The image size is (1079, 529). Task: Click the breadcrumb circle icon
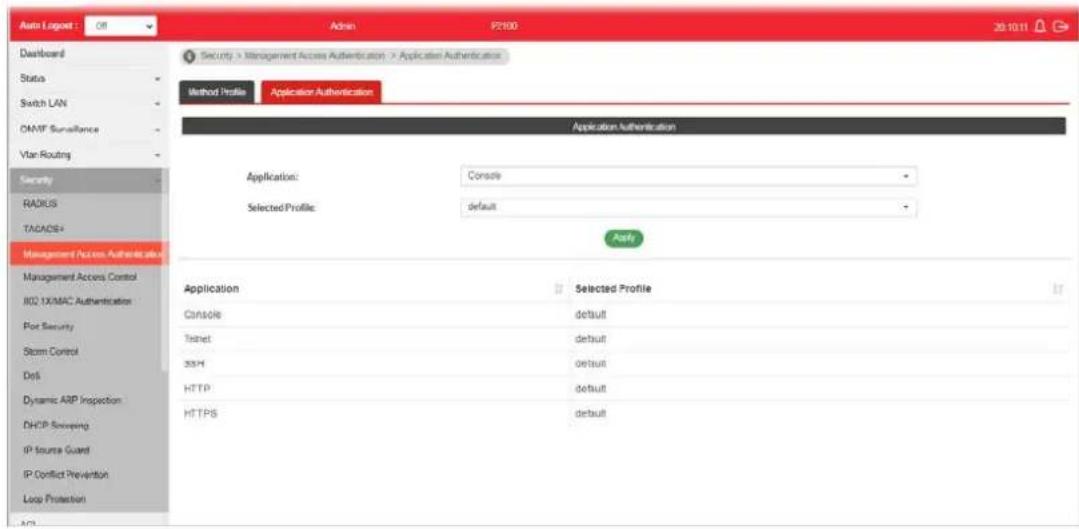click(189, 56)
